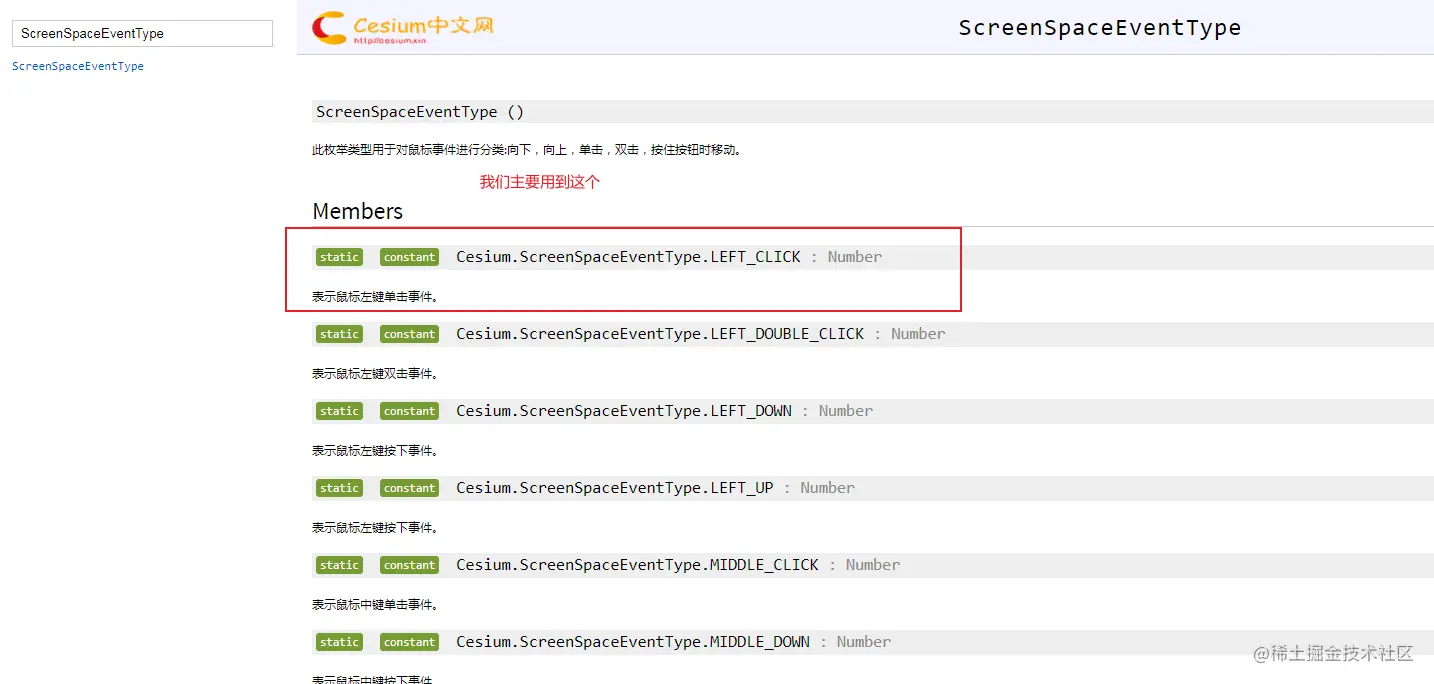Click the Number type of LEFT_UP
Image resolution: width=1434 pixels, height=684 pixels.
click(828, 488)
